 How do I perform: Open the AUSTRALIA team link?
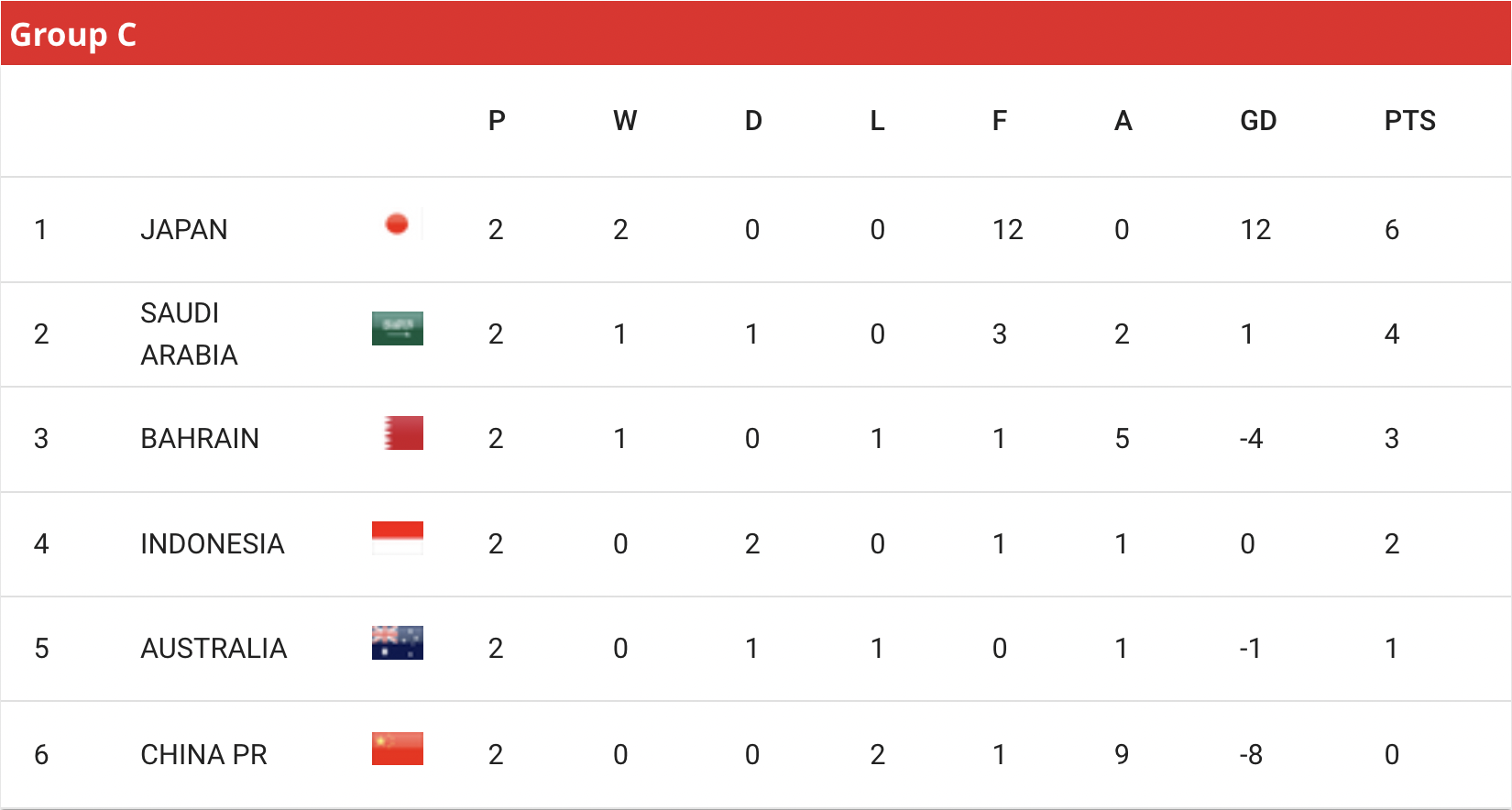point(214,649)
